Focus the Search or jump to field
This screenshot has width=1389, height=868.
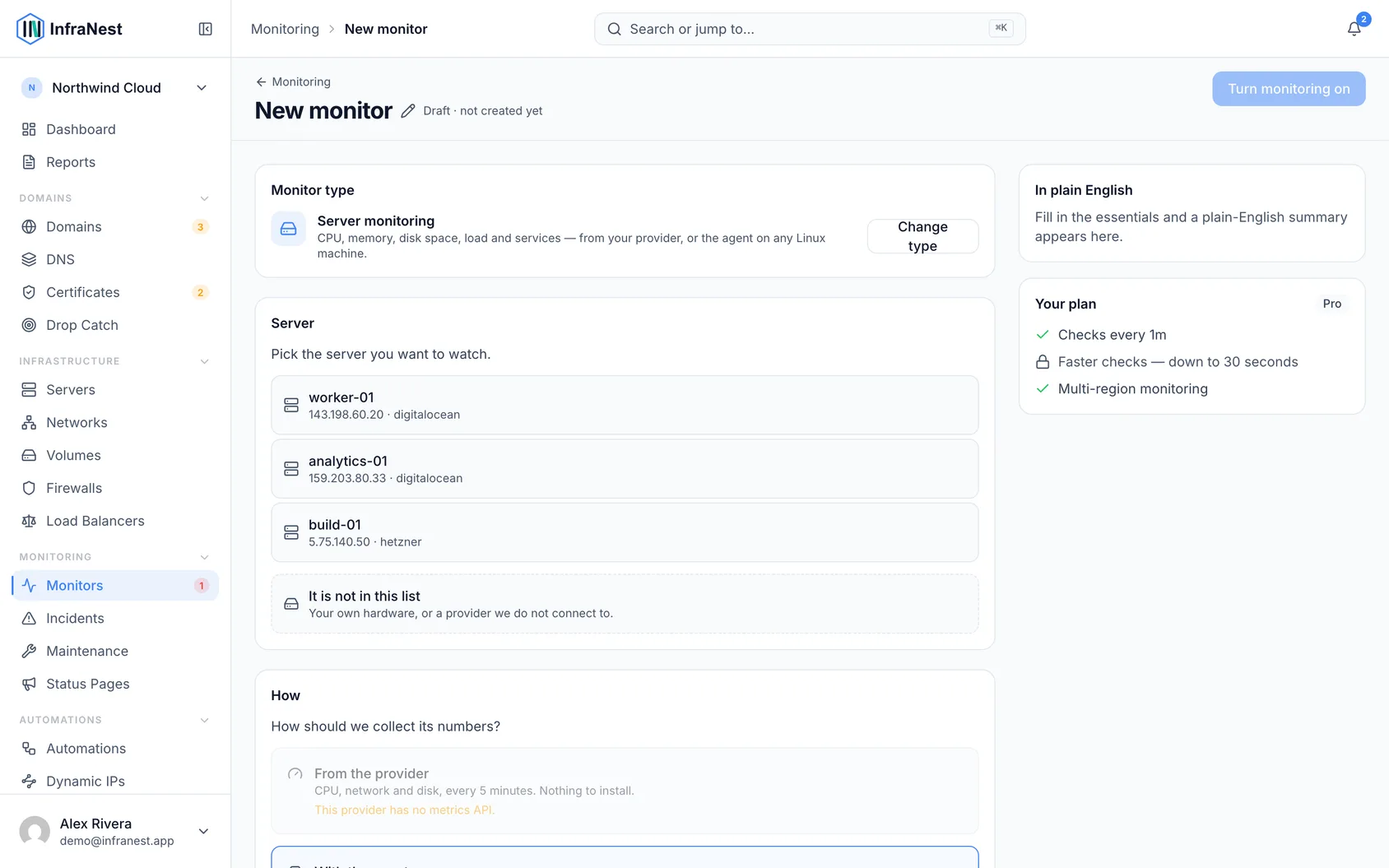[810, 29]
